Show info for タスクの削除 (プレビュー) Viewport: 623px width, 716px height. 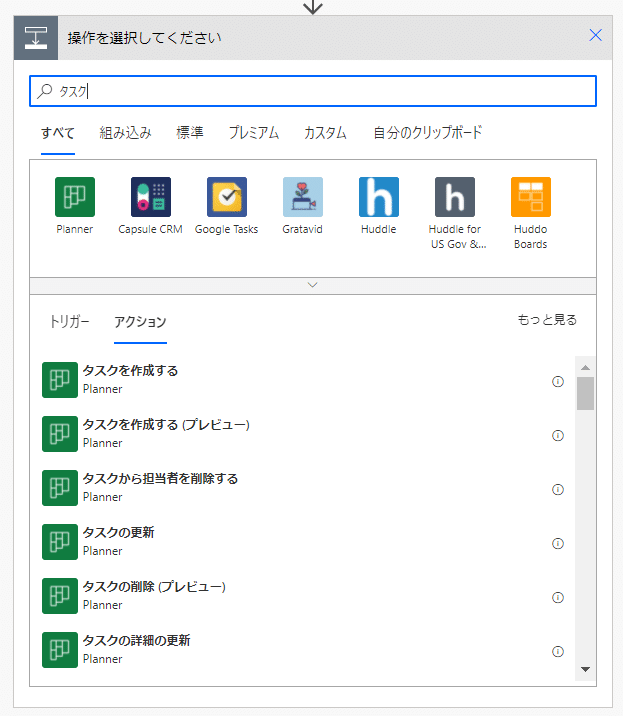click(558, 597)
